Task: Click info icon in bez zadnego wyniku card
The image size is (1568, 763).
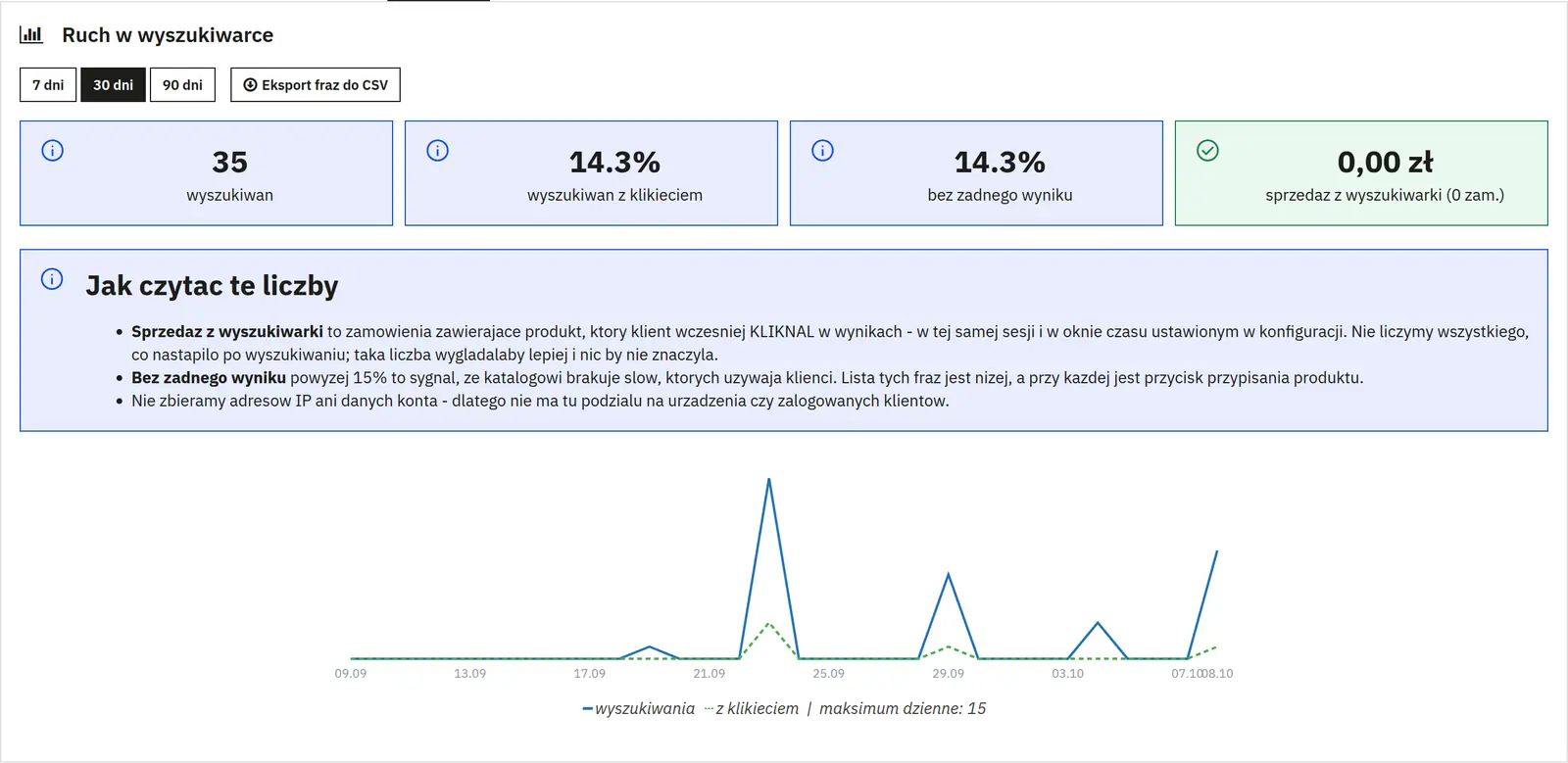Action: (x=823, y=150)
